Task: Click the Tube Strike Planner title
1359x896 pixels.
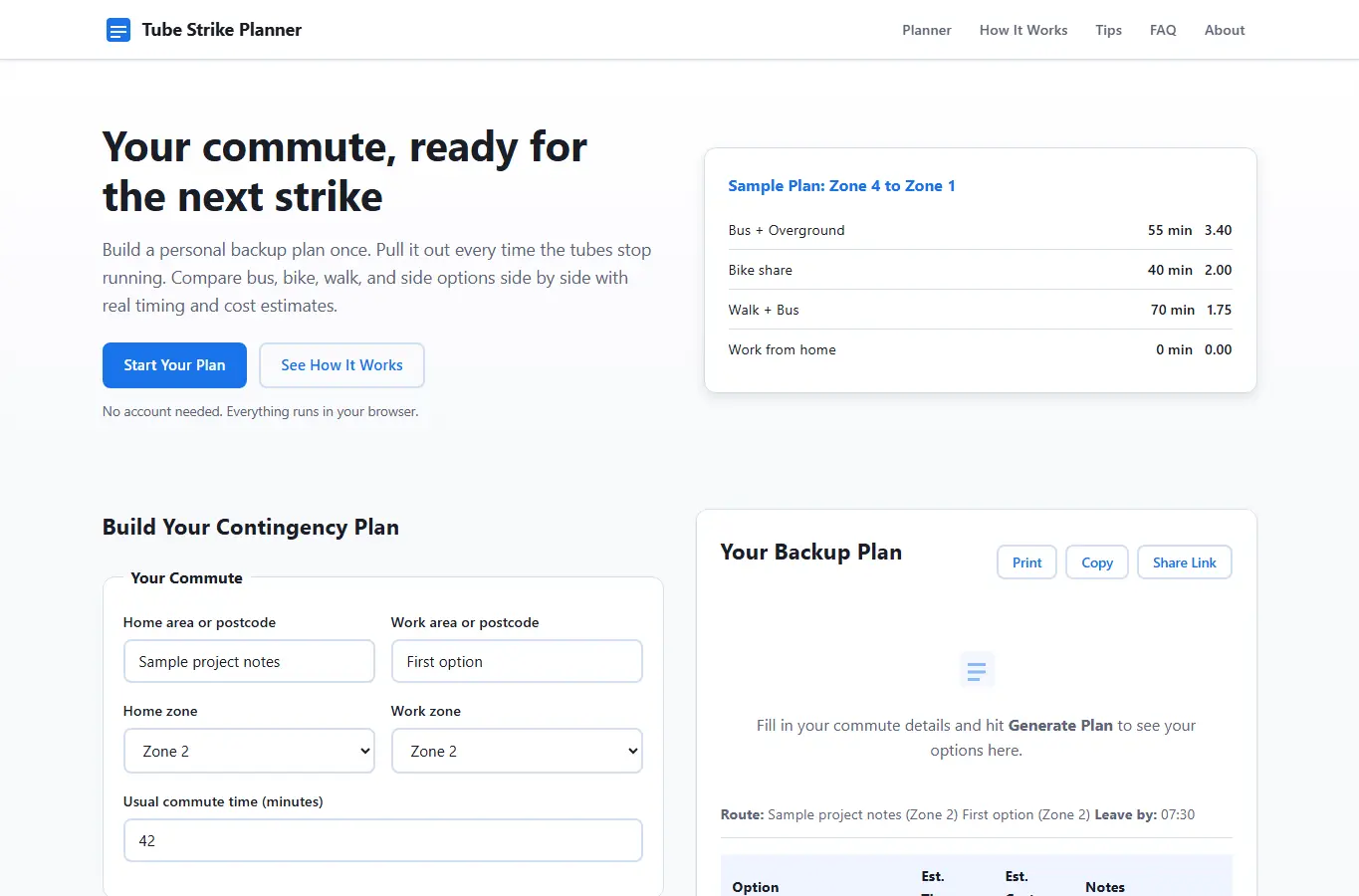Action: tap(221, 30)
